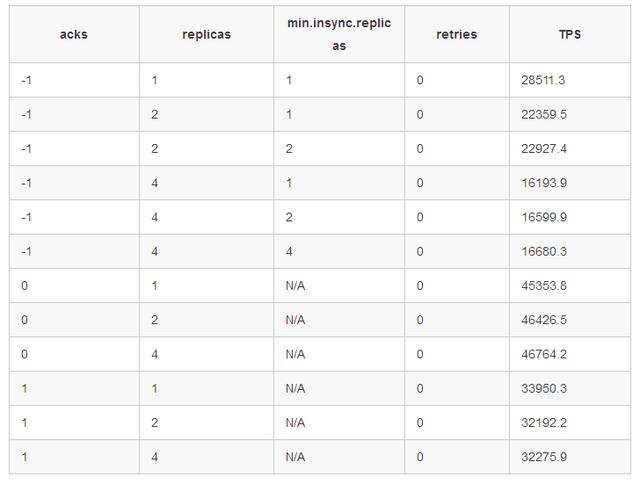
Task: Click N/A in the 45353.8 row
Action: pyautogui.click(x=295, y=286)
